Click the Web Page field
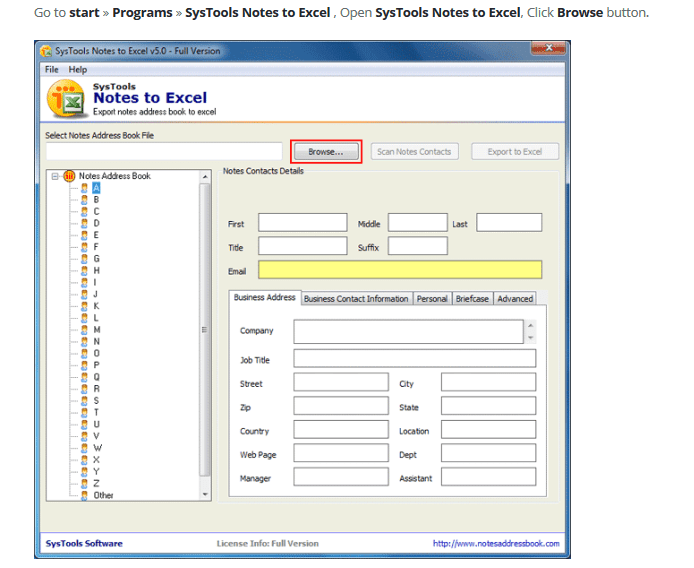 341,453
